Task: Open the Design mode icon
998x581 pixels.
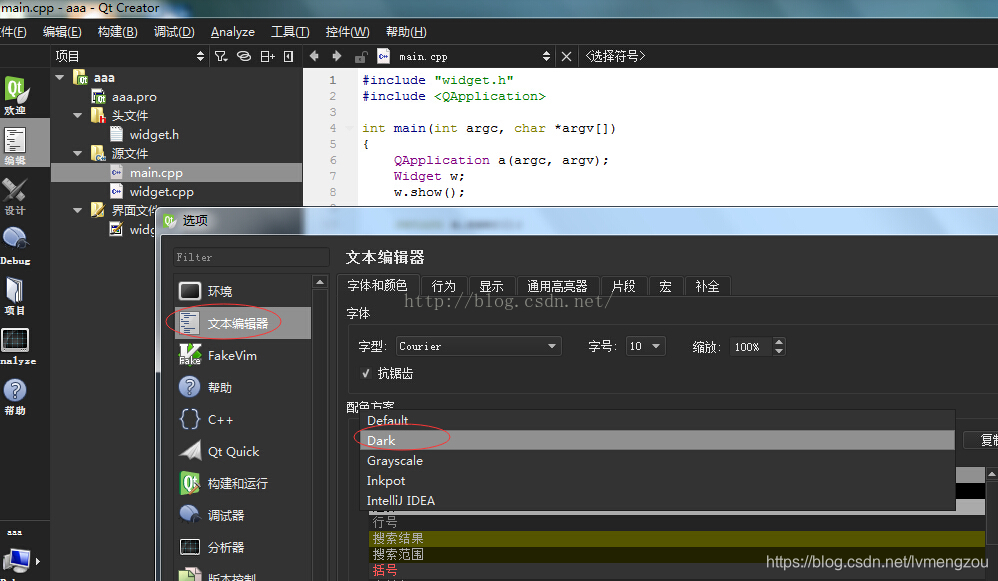Action: click(x=15, y=196)
